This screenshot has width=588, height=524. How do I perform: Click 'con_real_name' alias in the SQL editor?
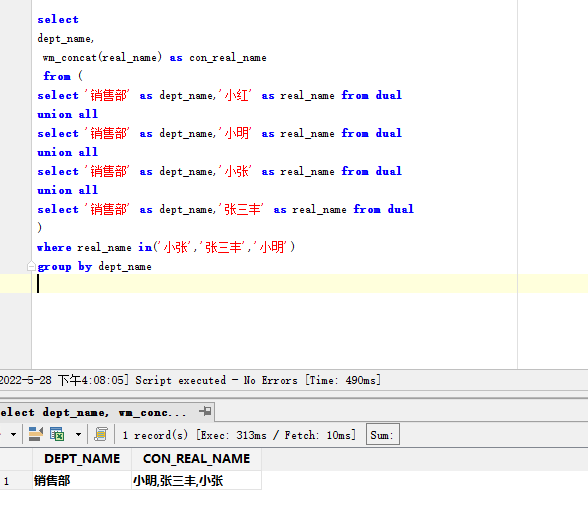[x=228, y=58]
